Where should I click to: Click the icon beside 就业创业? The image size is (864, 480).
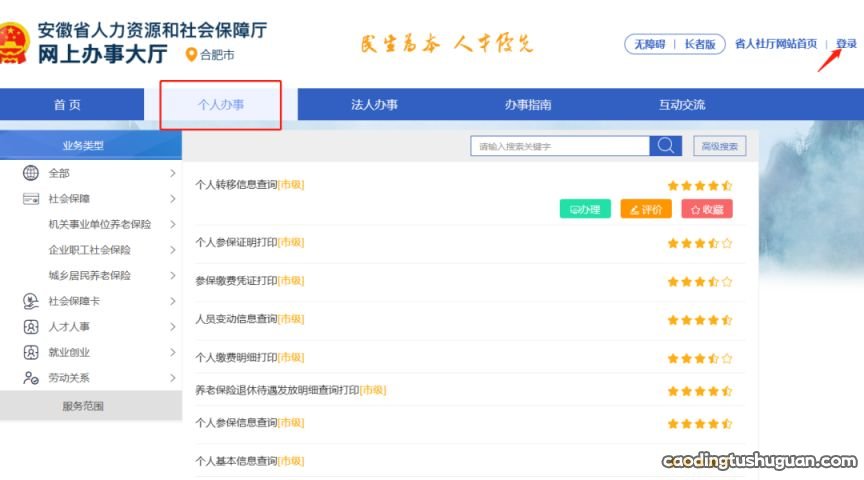click(x=31, y=352)
